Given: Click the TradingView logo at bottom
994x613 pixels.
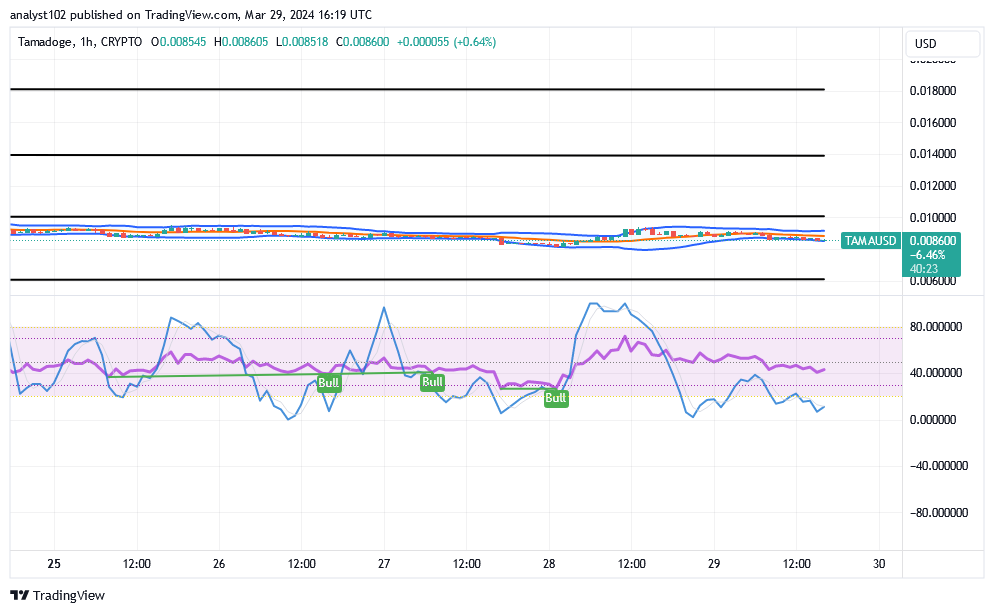Looking at the screenshot, I should point(58,595).
